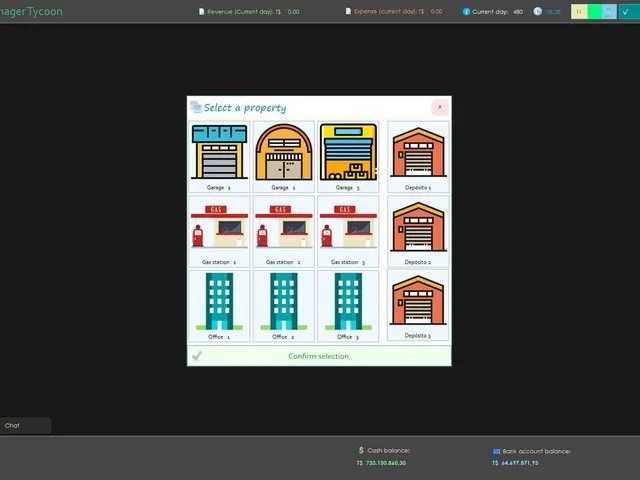640x480 pixels.
Task: Click the green normal-speed button
Action: tap(594, 11)
